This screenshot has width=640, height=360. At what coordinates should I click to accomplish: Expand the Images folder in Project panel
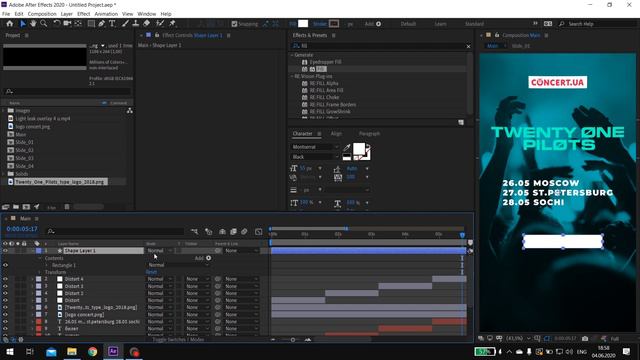[x=3, y=111]
